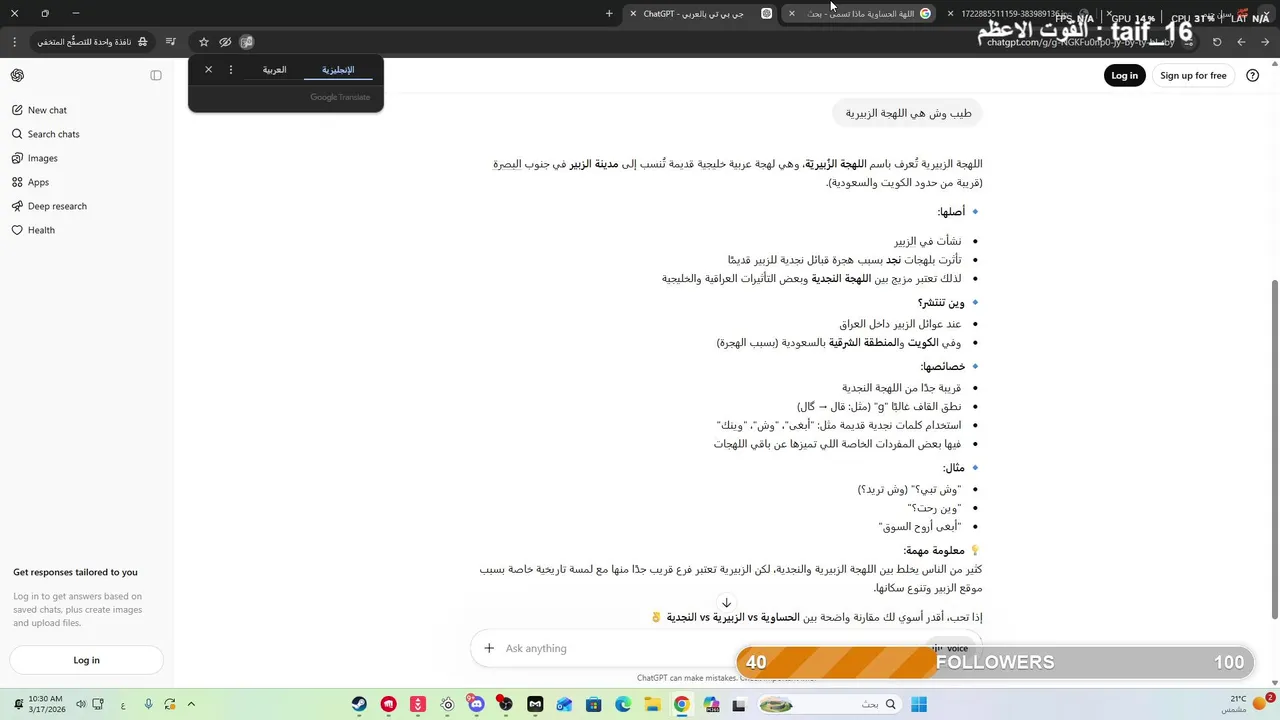Open OBS Studio from taskbar

click(506, 704)
